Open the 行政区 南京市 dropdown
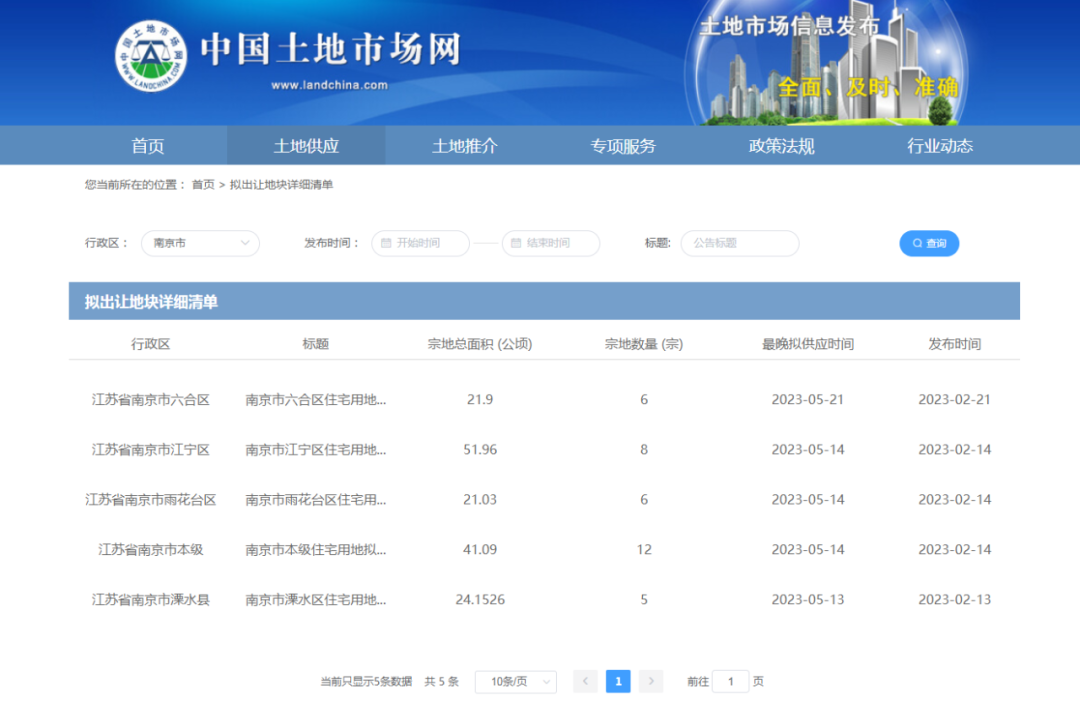Viewport: 1080px width, 712px height. pos(200,243)
